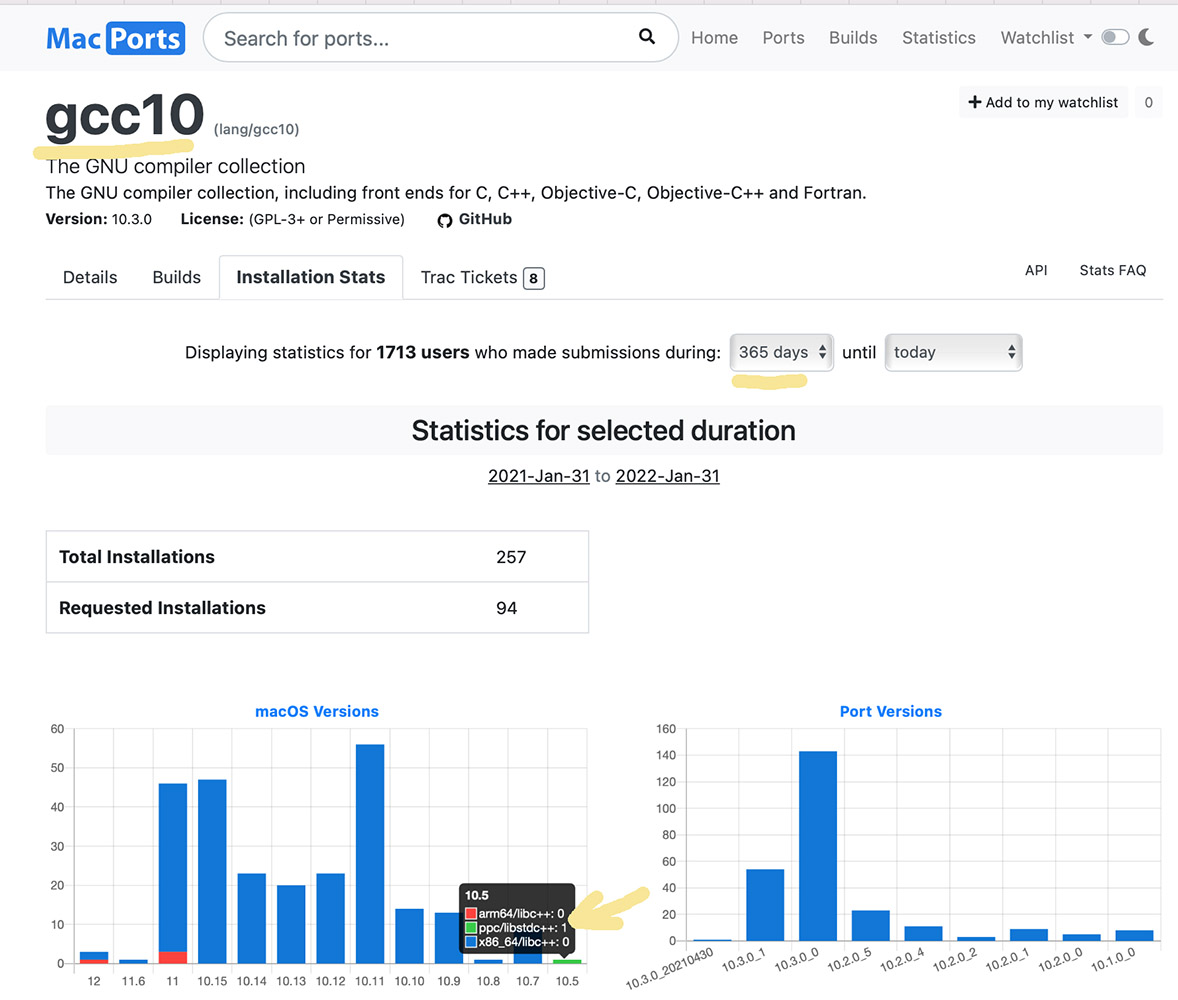Focus the Search for ports field

coord(440,38)
